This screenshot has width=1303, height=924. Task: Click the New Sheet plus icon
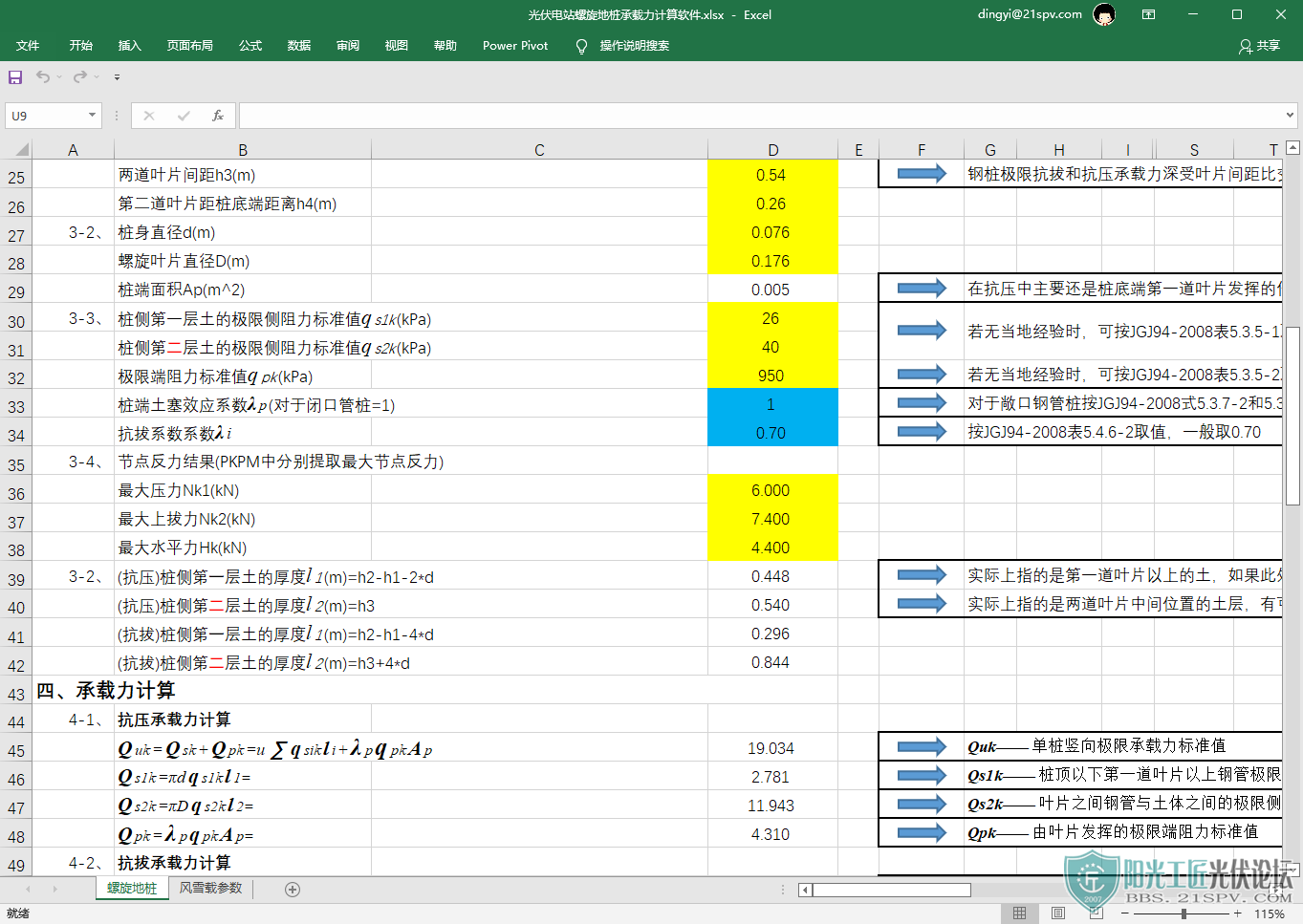pyautogui.click(x=293, y=890)
